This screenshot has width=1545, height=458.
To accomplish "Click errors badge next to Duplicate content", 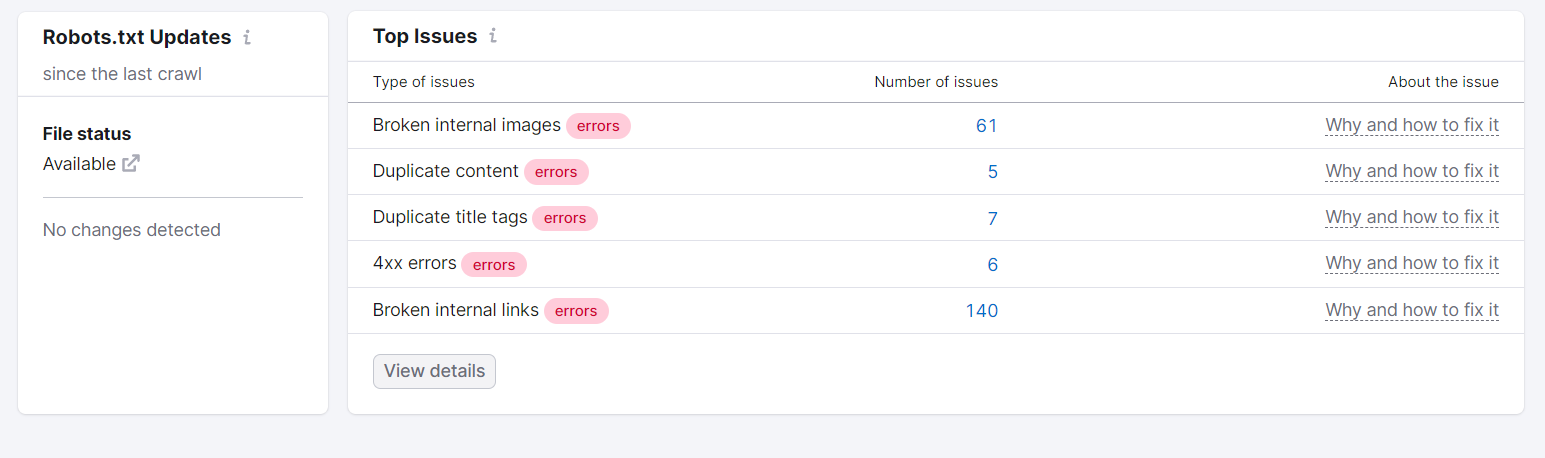I will 556,172.
